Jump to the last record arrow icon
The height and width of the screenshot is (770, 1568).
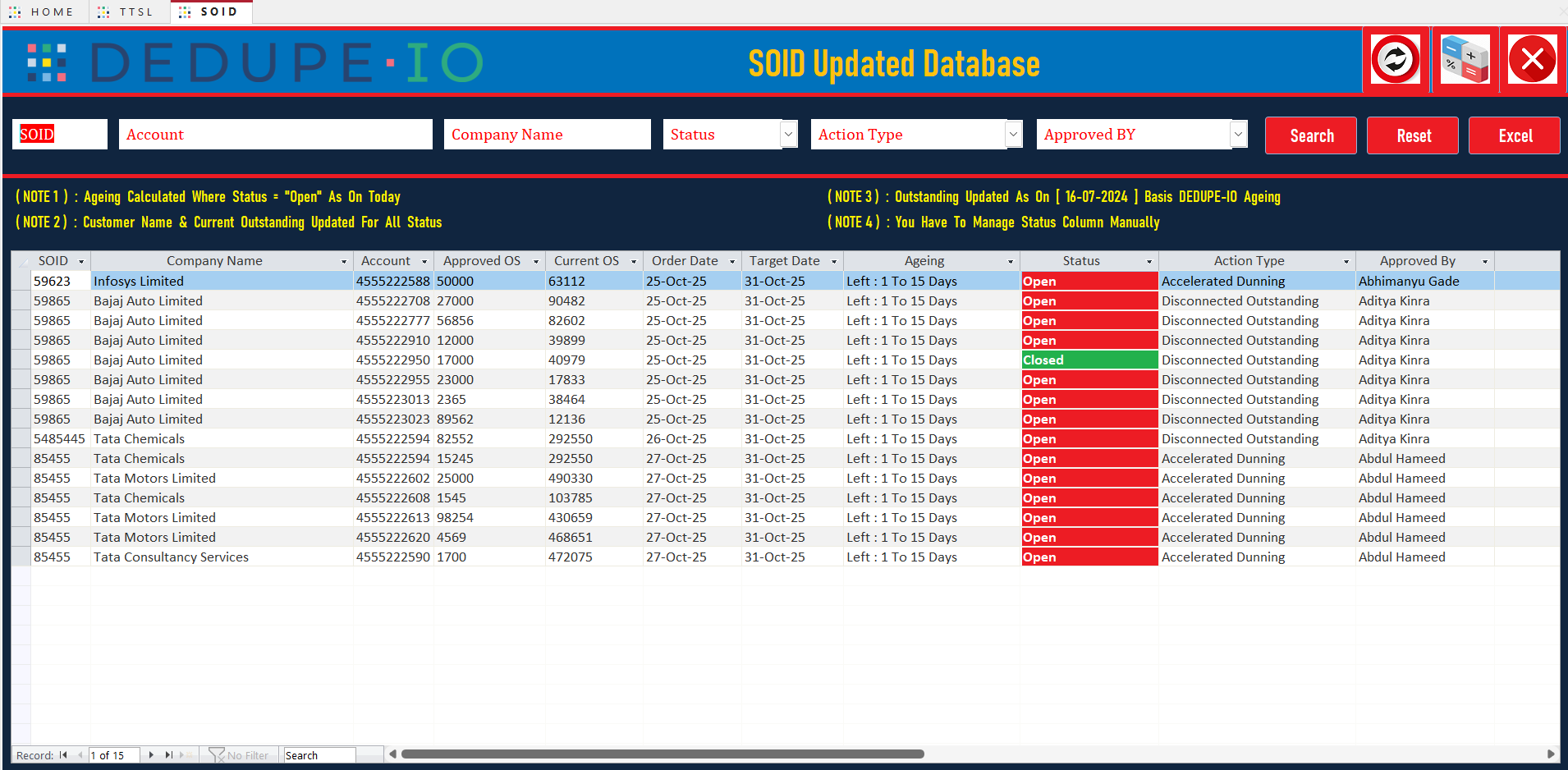coord(169,754)
